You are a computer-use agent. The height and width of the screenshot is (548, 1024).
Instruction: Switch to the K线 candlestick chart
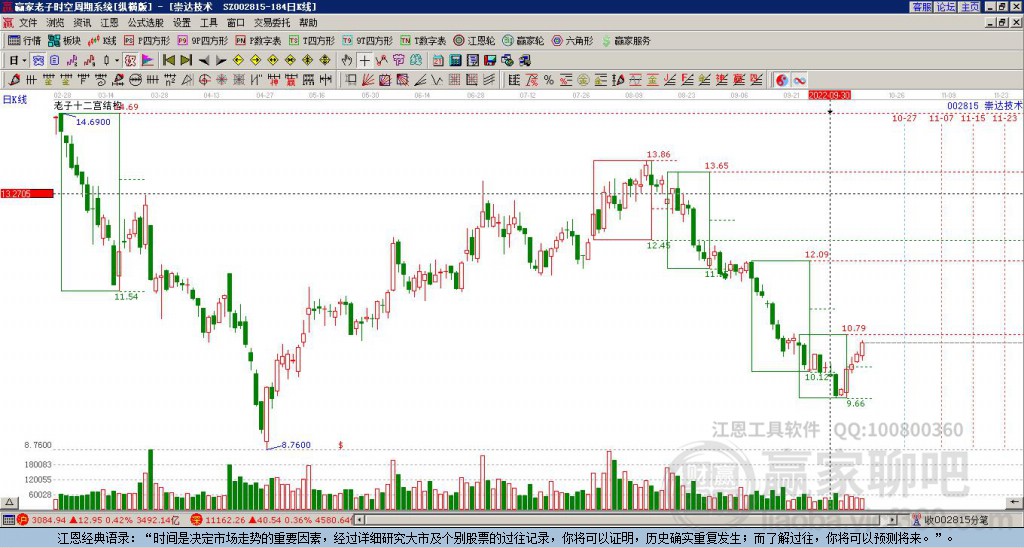tap(101, 40)
